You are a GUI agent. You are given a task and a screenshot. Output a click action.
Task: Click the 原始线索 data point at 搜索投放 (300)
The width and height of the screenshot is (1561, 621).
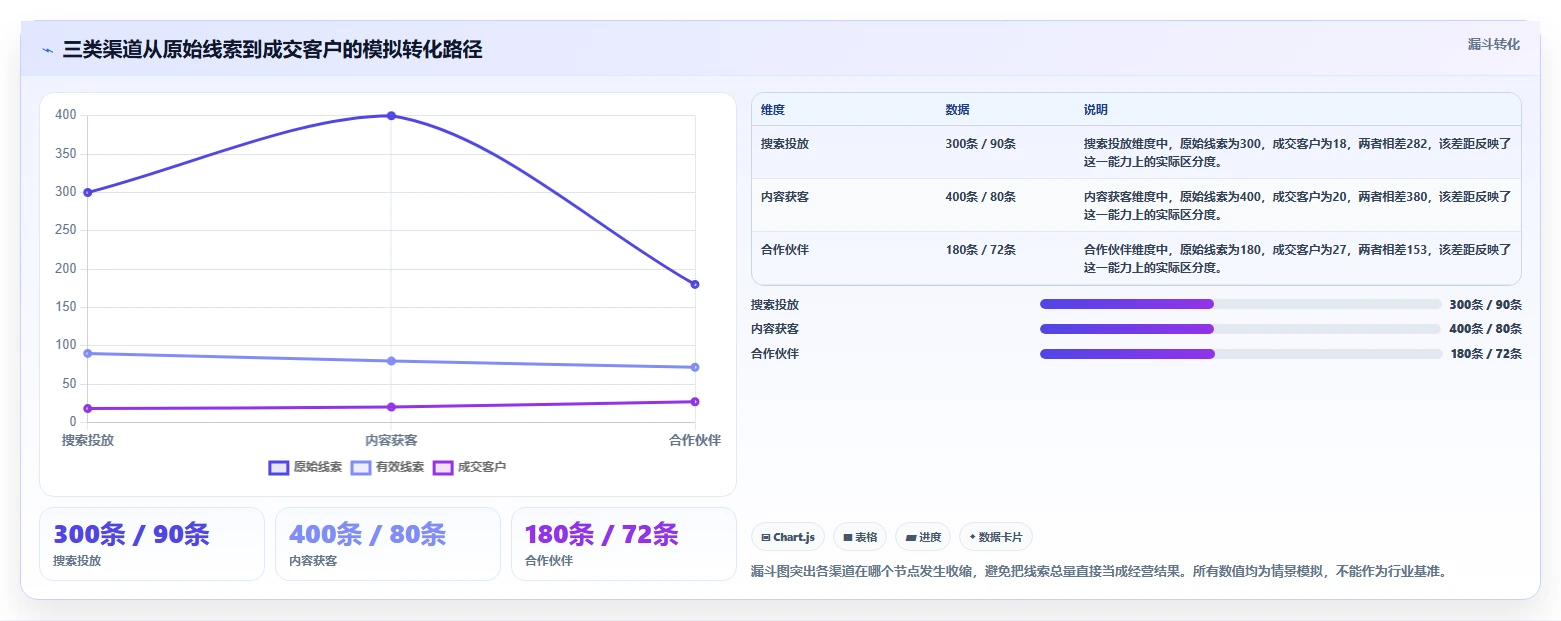click(88, 192)
